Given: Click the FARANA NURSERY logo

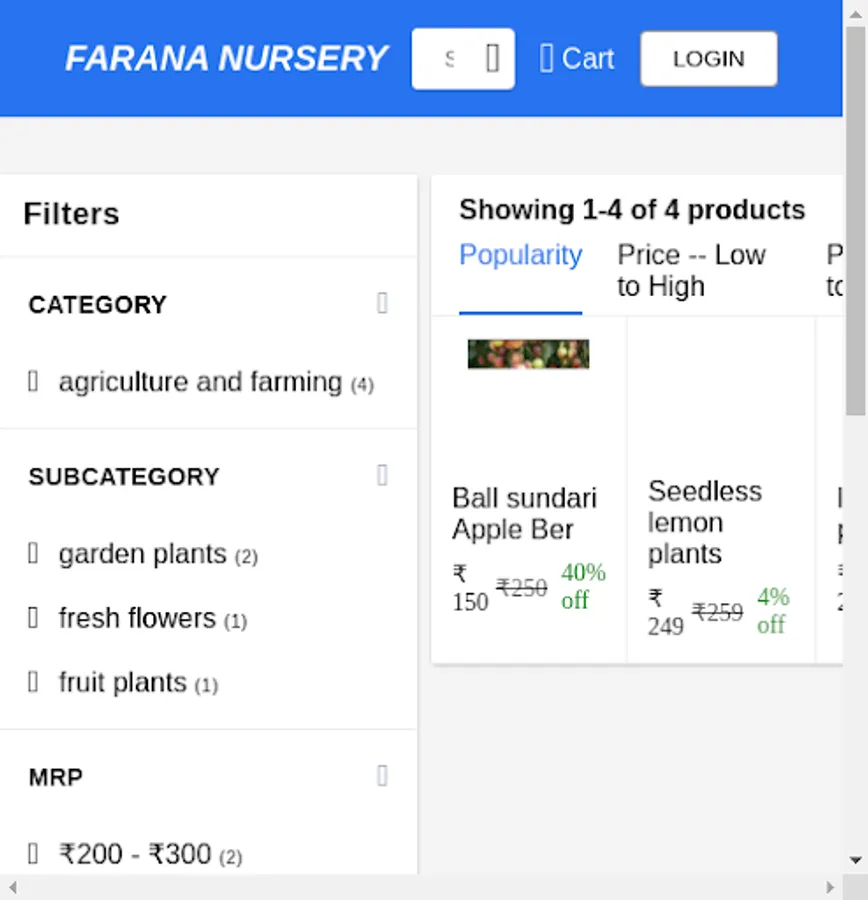Looking at the screenshot, I should tap(226, 59).
